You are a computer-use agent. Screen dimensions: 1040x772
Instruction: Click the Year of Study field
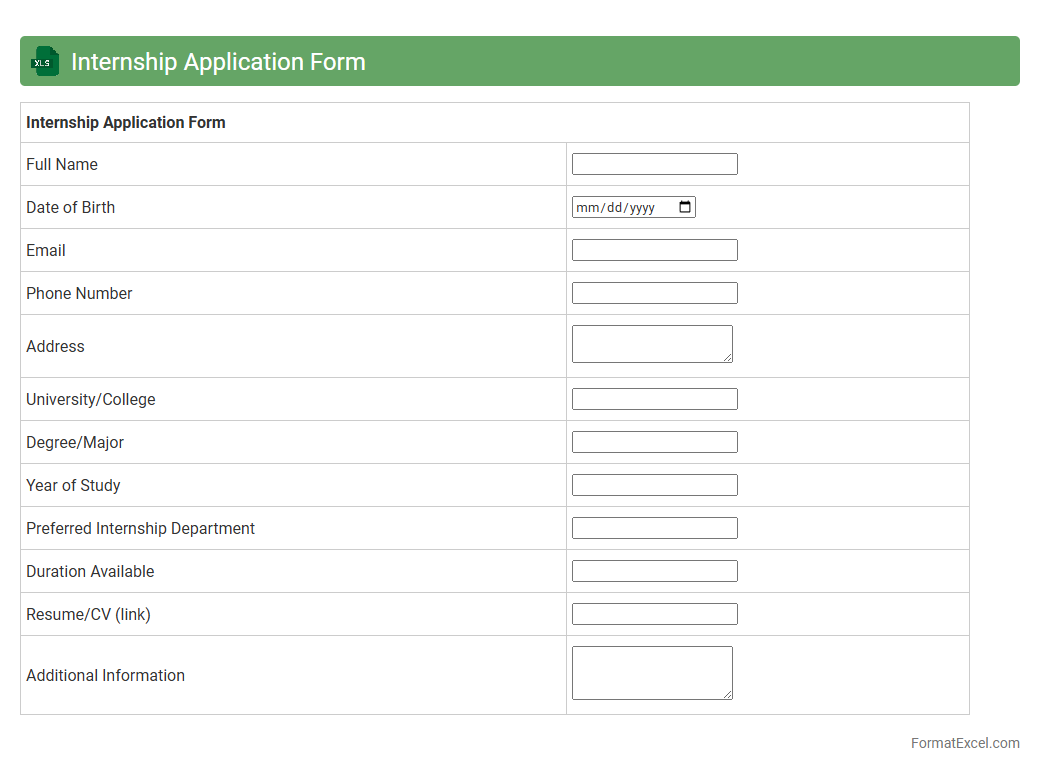(654, 485)
